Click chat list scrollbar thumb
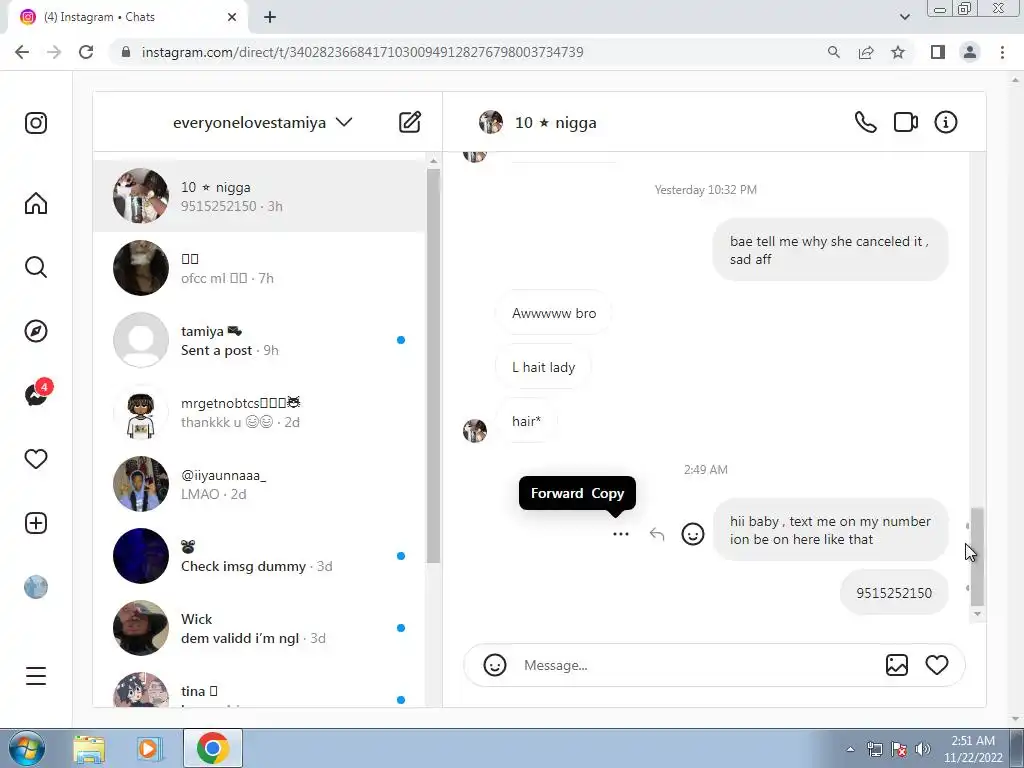The height and width of the screenshot is (768, 1024). coord(433,366)
